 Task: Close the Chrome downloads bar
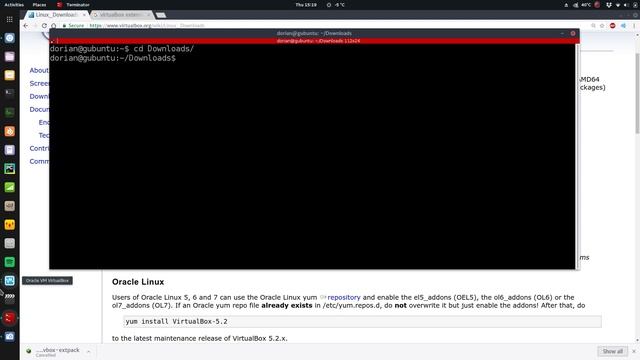point(634,351)
